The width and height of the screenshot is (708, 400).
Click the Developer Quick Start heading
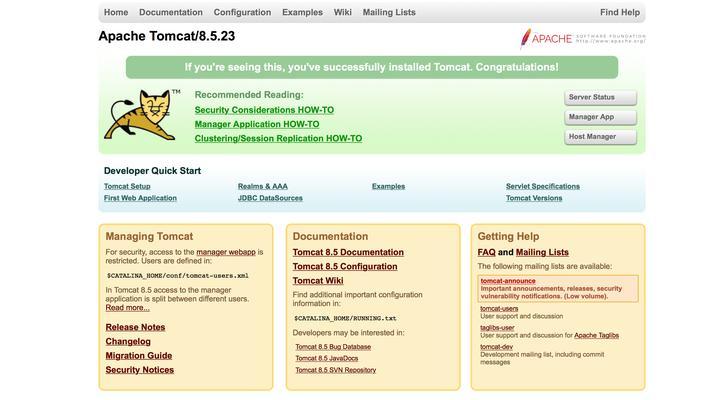pyautogui.click(x=152, y=171)
